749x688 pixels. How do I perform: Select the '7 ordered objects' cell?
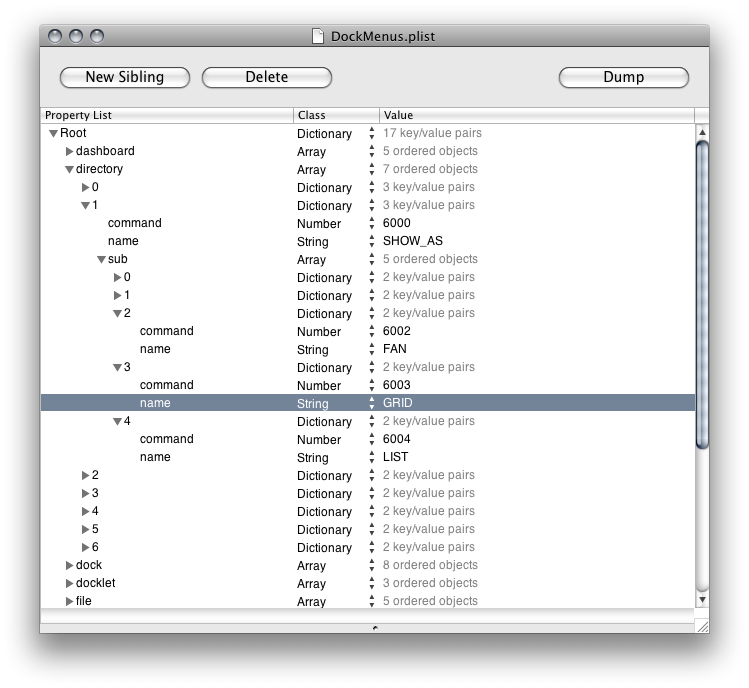point(430,169)
